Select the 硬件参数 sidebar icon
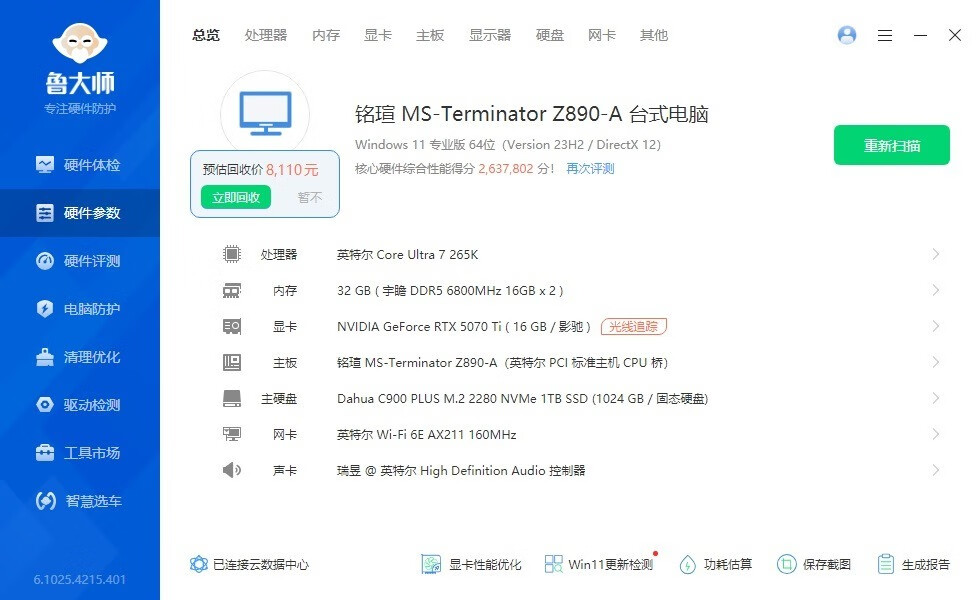Image resolution: width=980 pixels, height=600 pixels. click(x=45, y=212)
